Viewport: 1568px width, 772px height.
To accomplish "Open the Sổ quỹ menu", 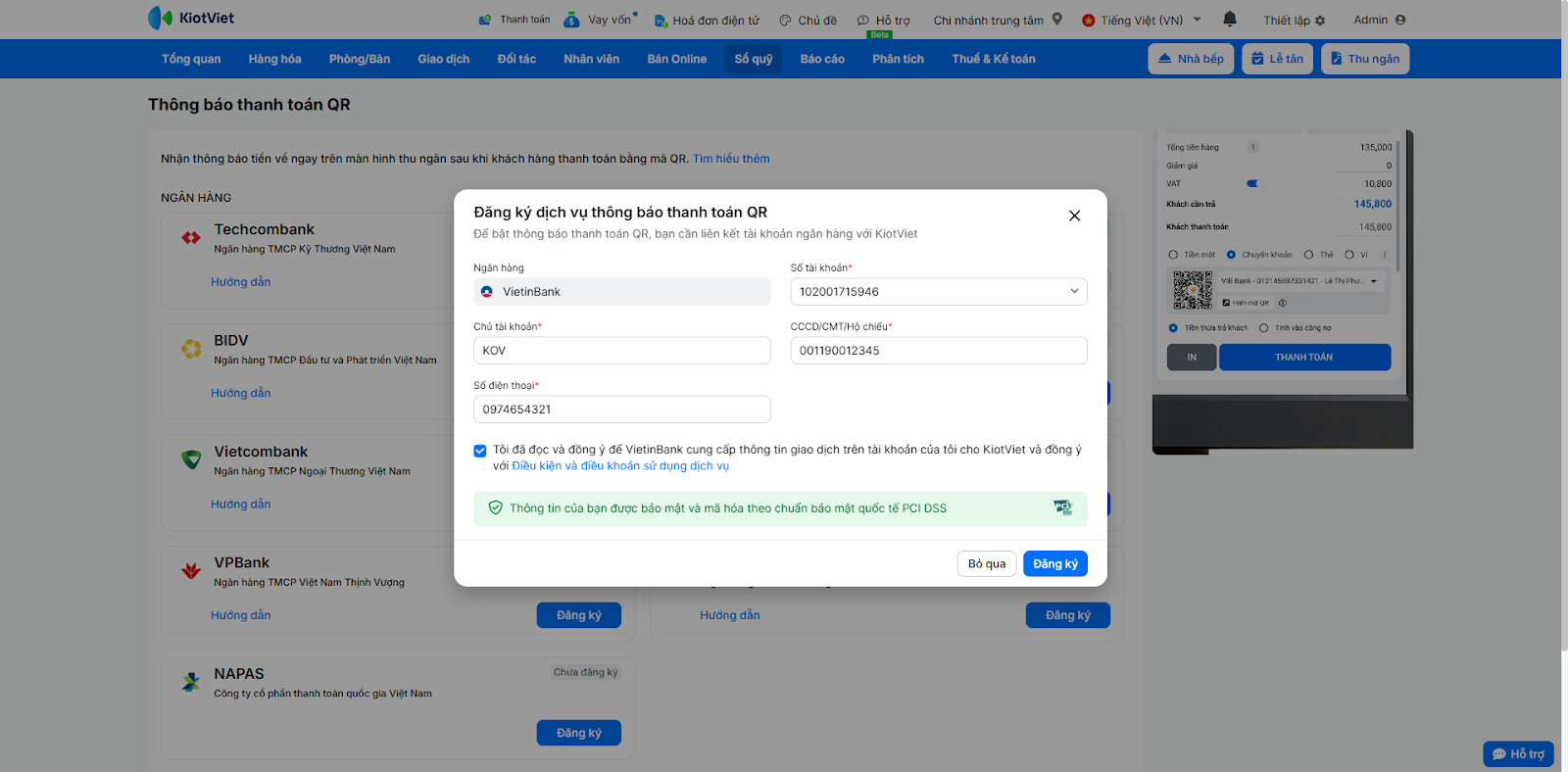I will click(754, 59).
